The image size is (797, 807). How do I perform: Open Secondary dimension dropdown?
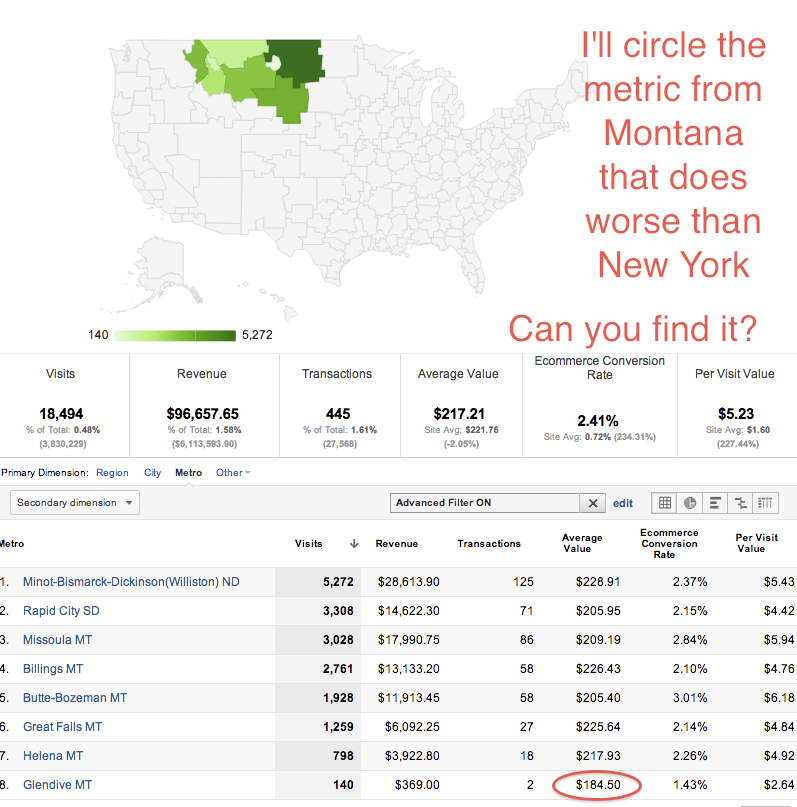pos(75,503)
